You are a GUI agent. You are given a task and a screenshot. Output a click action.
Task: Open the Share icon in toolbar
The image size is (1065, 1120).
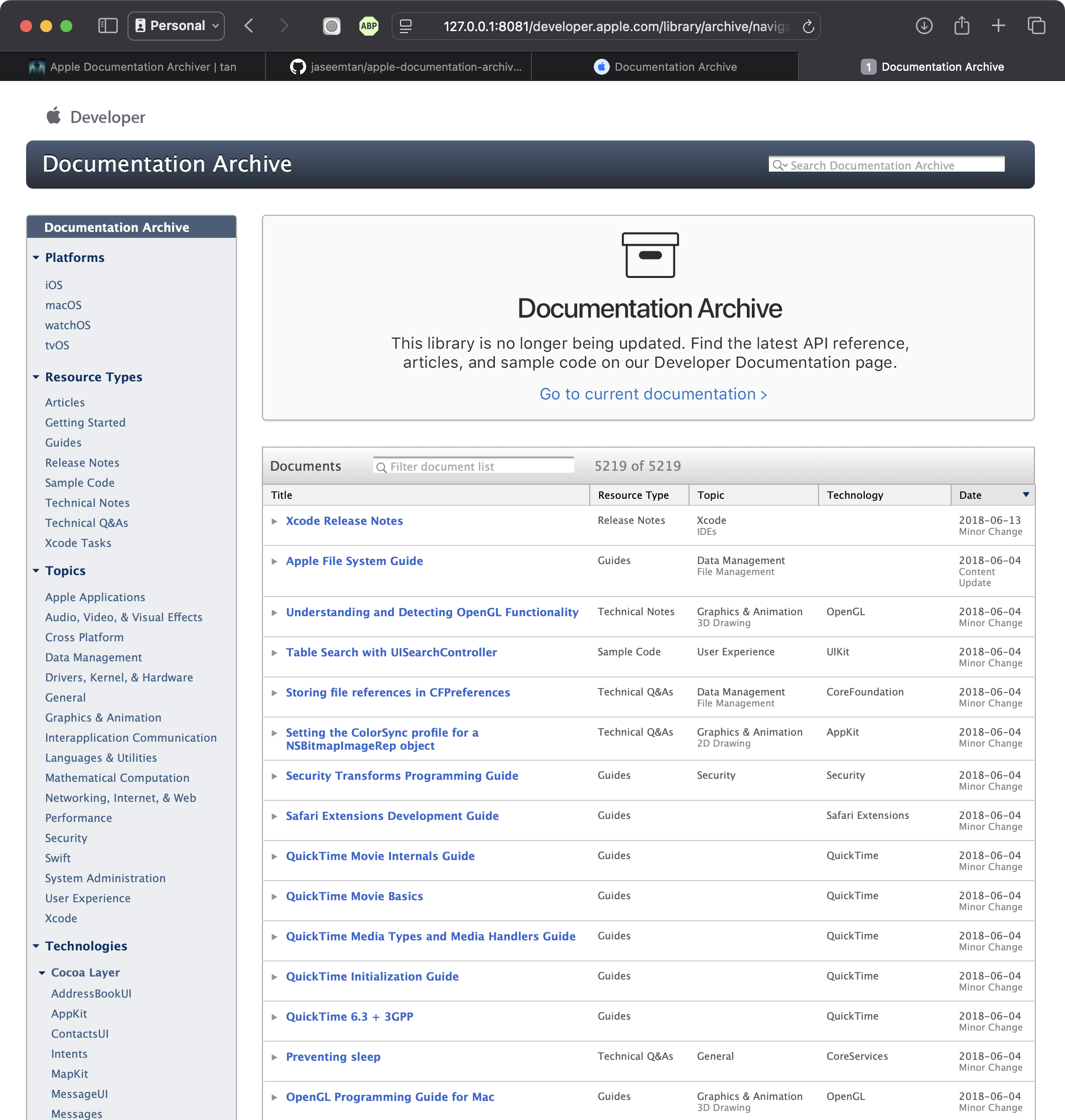[x=962, y=26]
